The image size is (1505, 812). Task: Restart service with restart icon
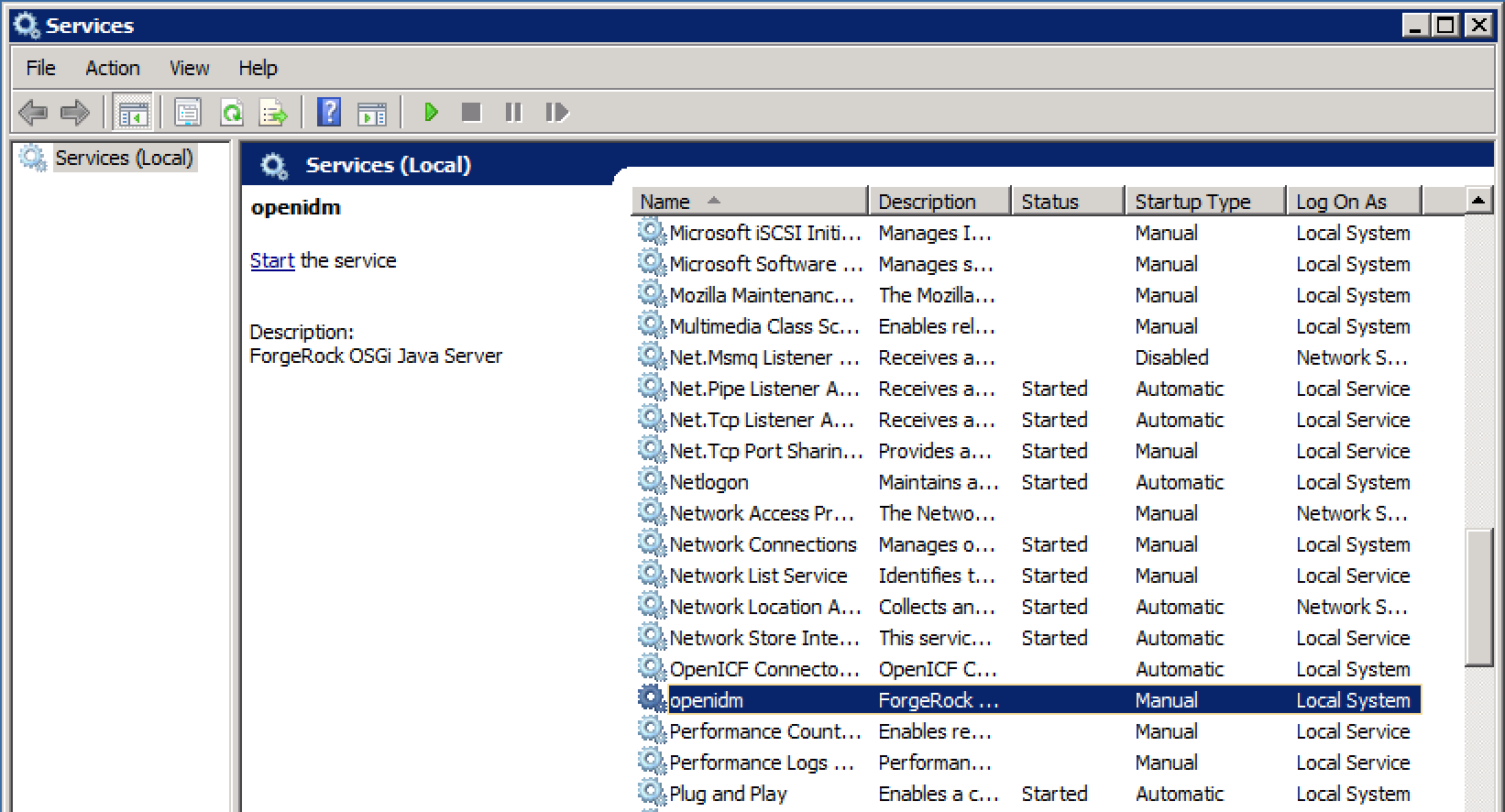[556, 113]
